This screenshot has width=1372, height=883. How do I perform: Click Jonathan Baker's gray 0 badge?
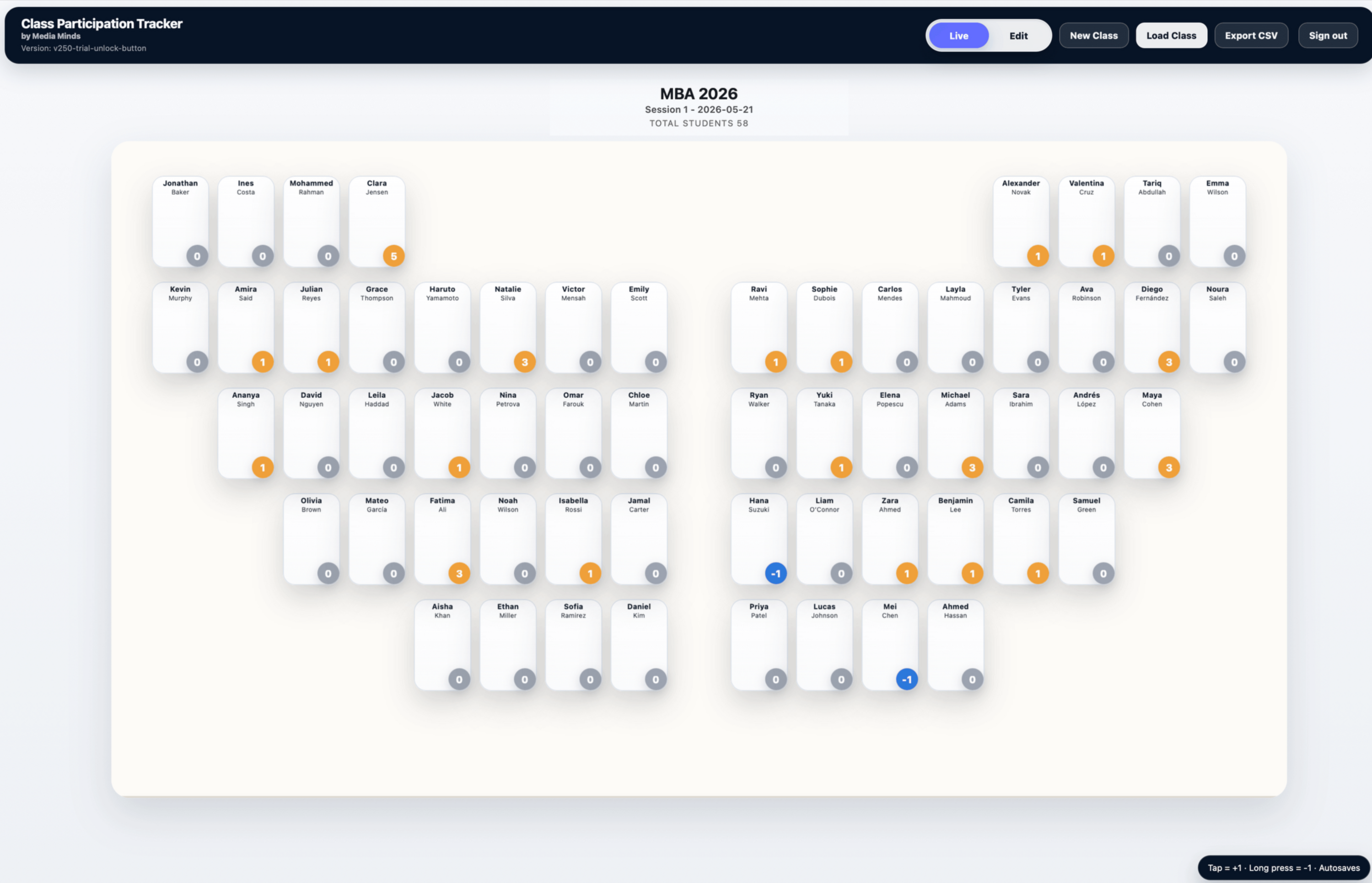(197, 256)
